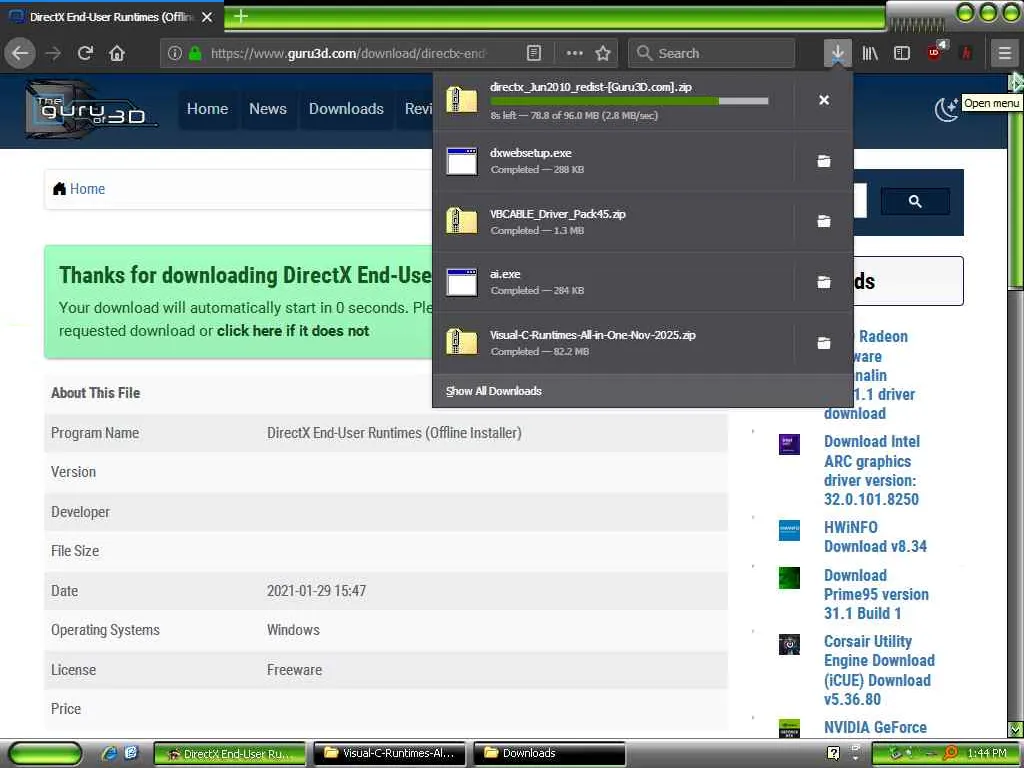Click the ai.exe file icon
This screenshot has width=1024, height=768.
coord(462,282)
